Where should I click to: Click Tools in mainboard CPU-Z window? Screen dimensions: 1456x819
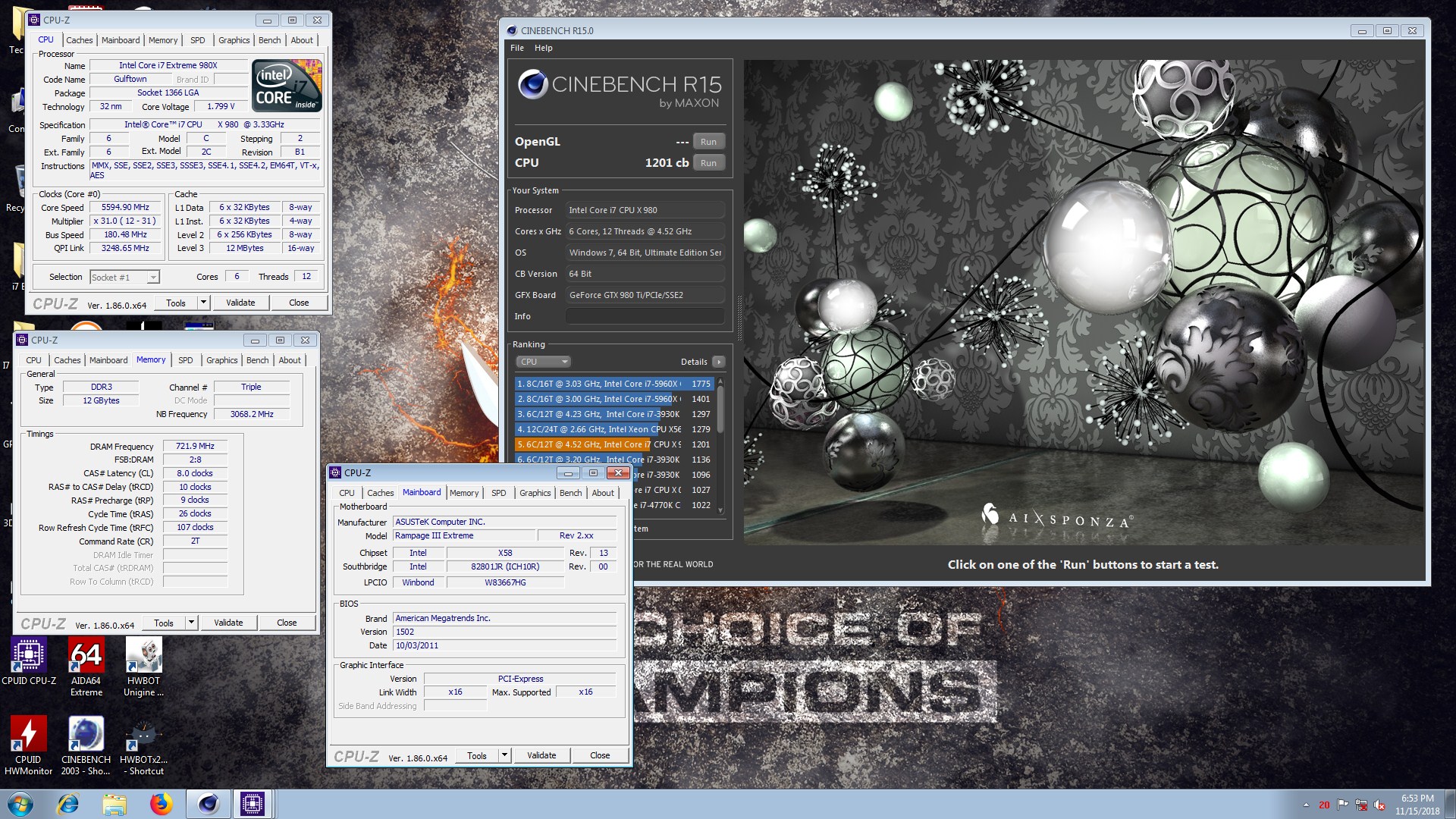pyautogui.click(x=477, y=755)
